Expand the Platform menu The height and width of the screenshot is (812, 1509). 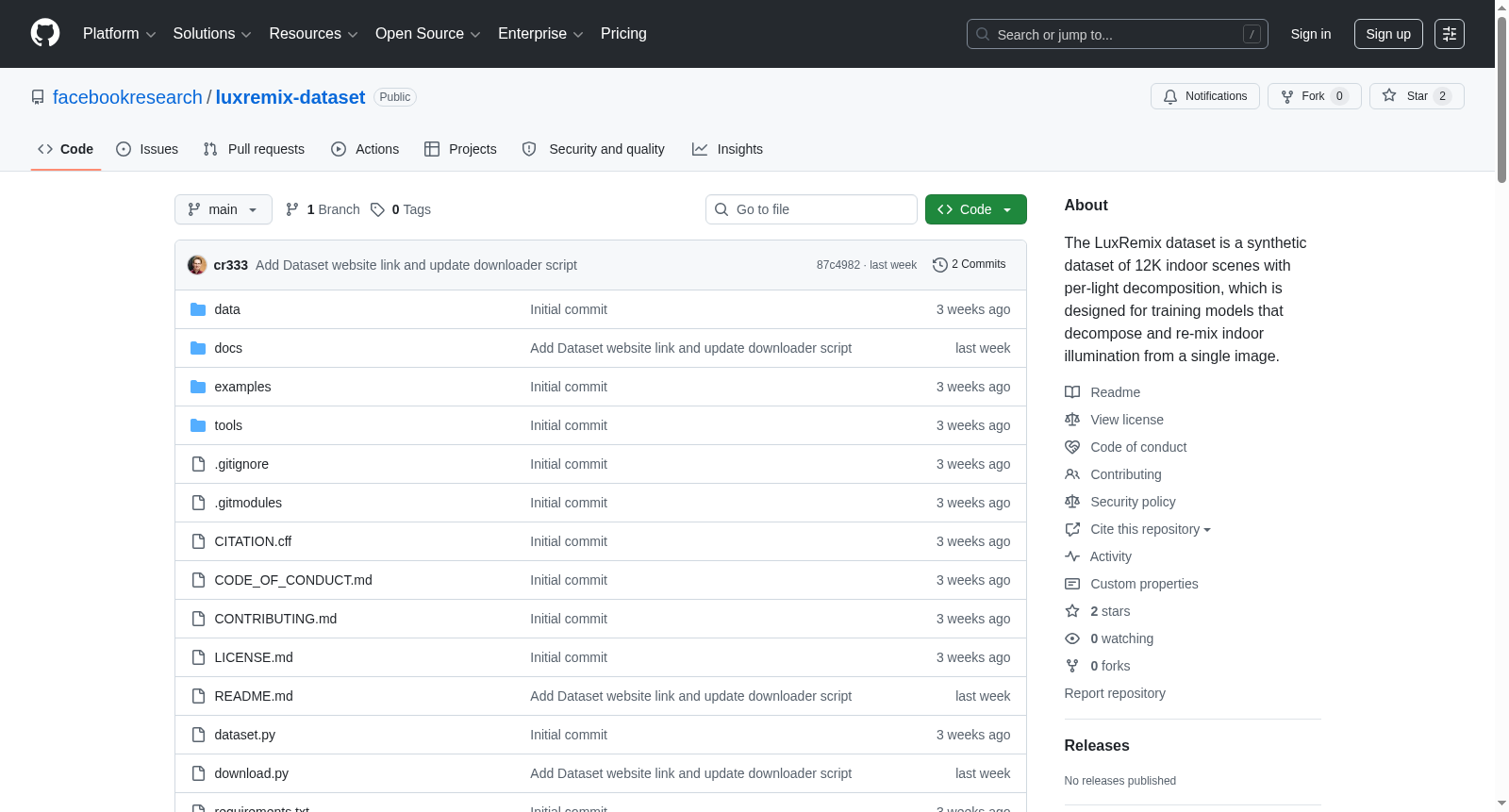pyautogui.click(x=120, y=34)
